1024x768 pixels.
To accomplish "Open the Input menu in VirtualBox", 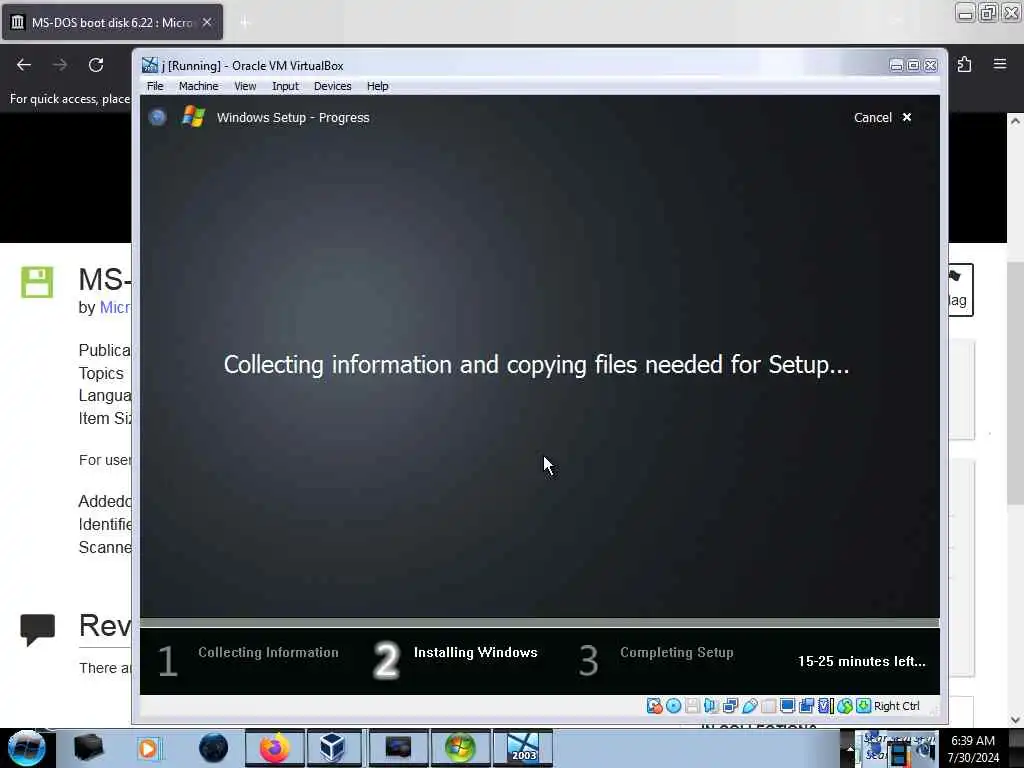I will (285, 86).
